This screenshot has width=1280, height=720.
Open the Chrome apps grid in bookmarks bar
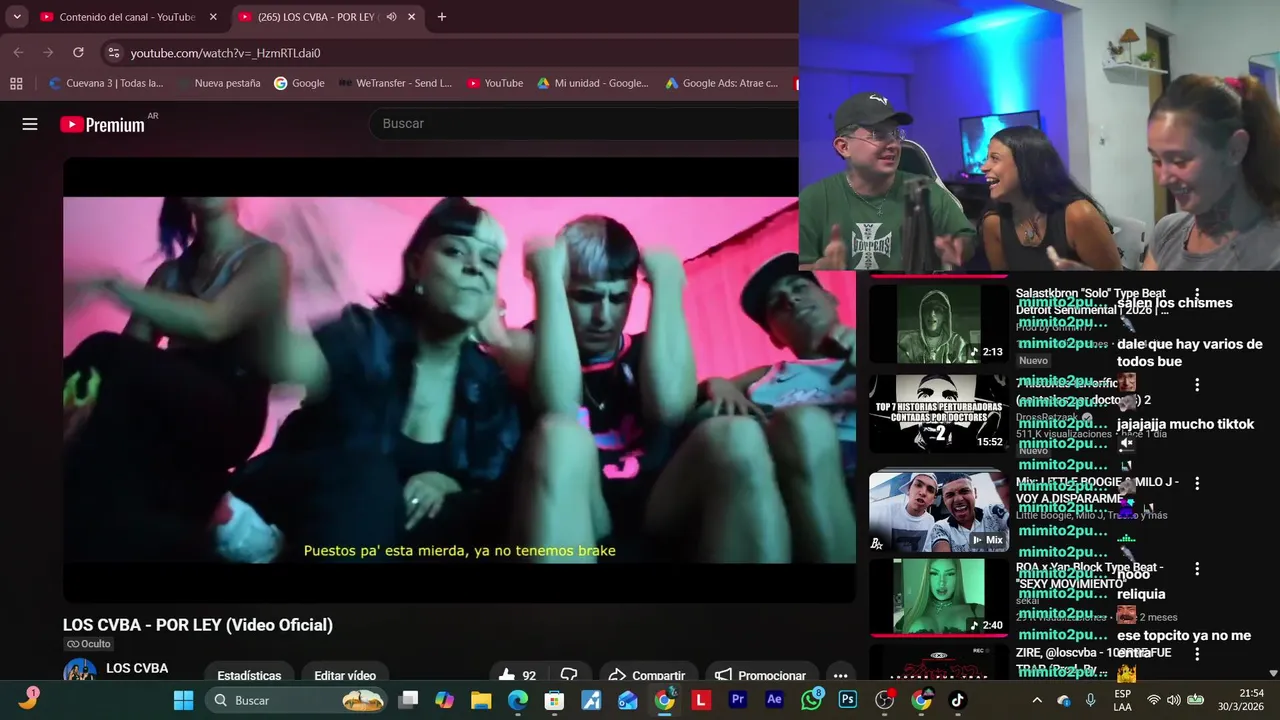tap(16, 83)
